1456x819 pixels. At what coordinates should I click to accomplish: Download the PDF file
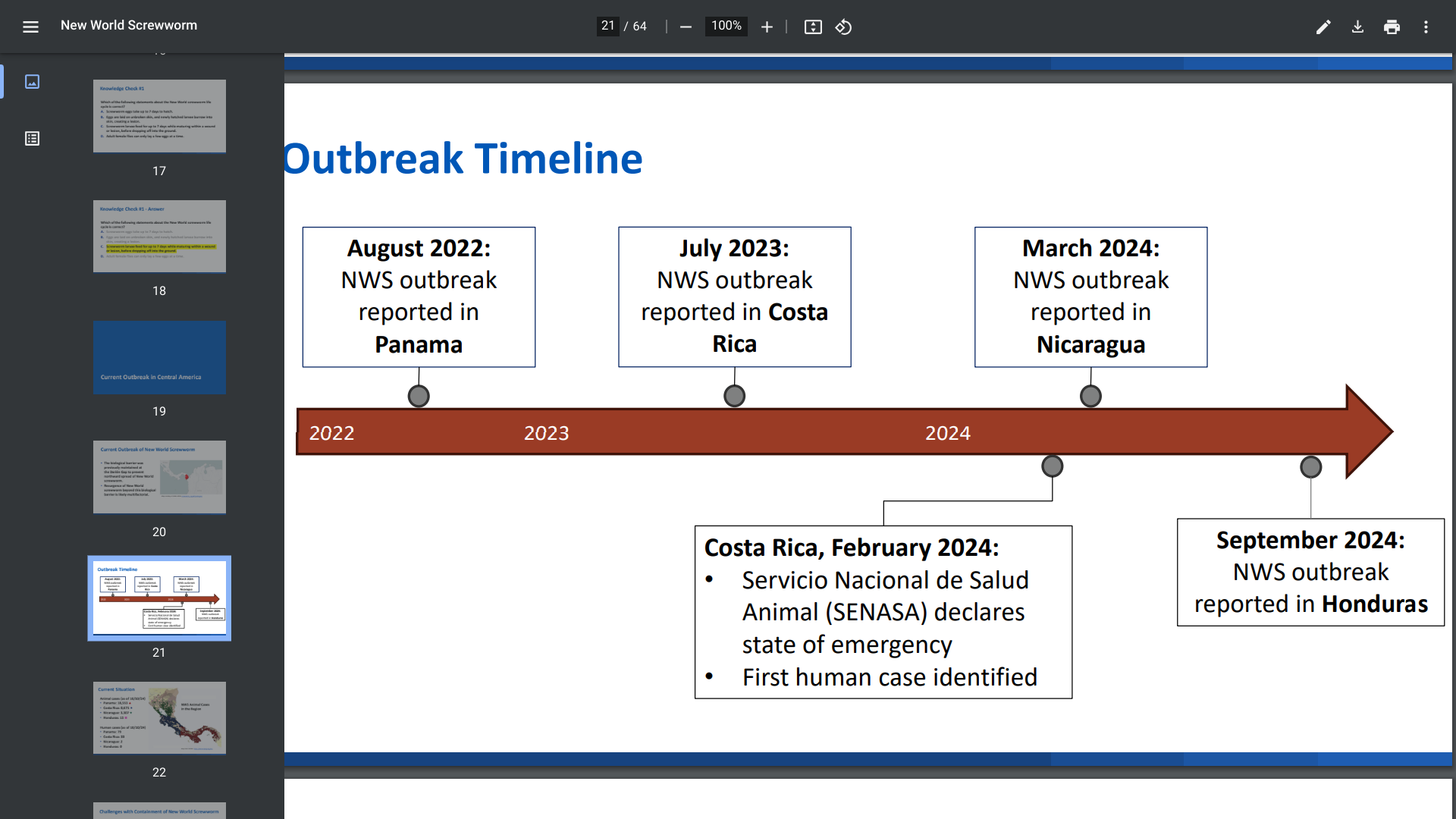(1357, 27)
